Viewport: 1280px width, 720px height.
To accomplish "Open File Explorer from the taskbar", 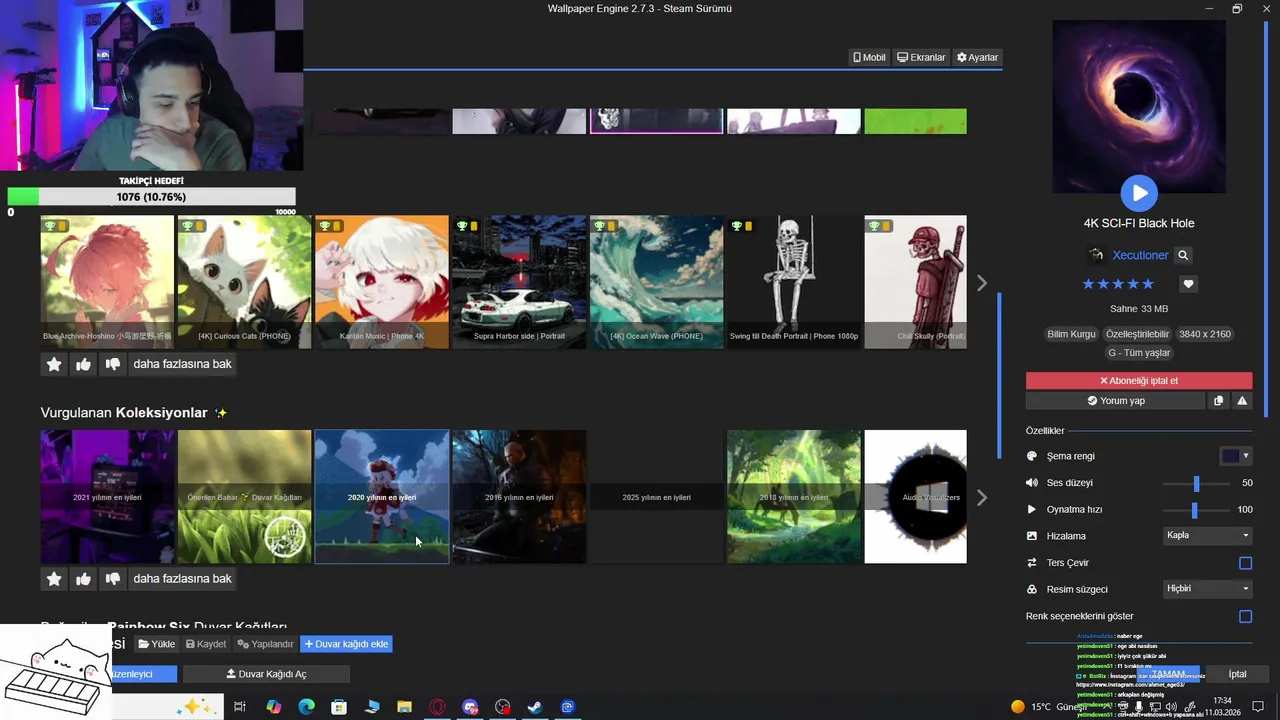I will (x=404, y=707).
